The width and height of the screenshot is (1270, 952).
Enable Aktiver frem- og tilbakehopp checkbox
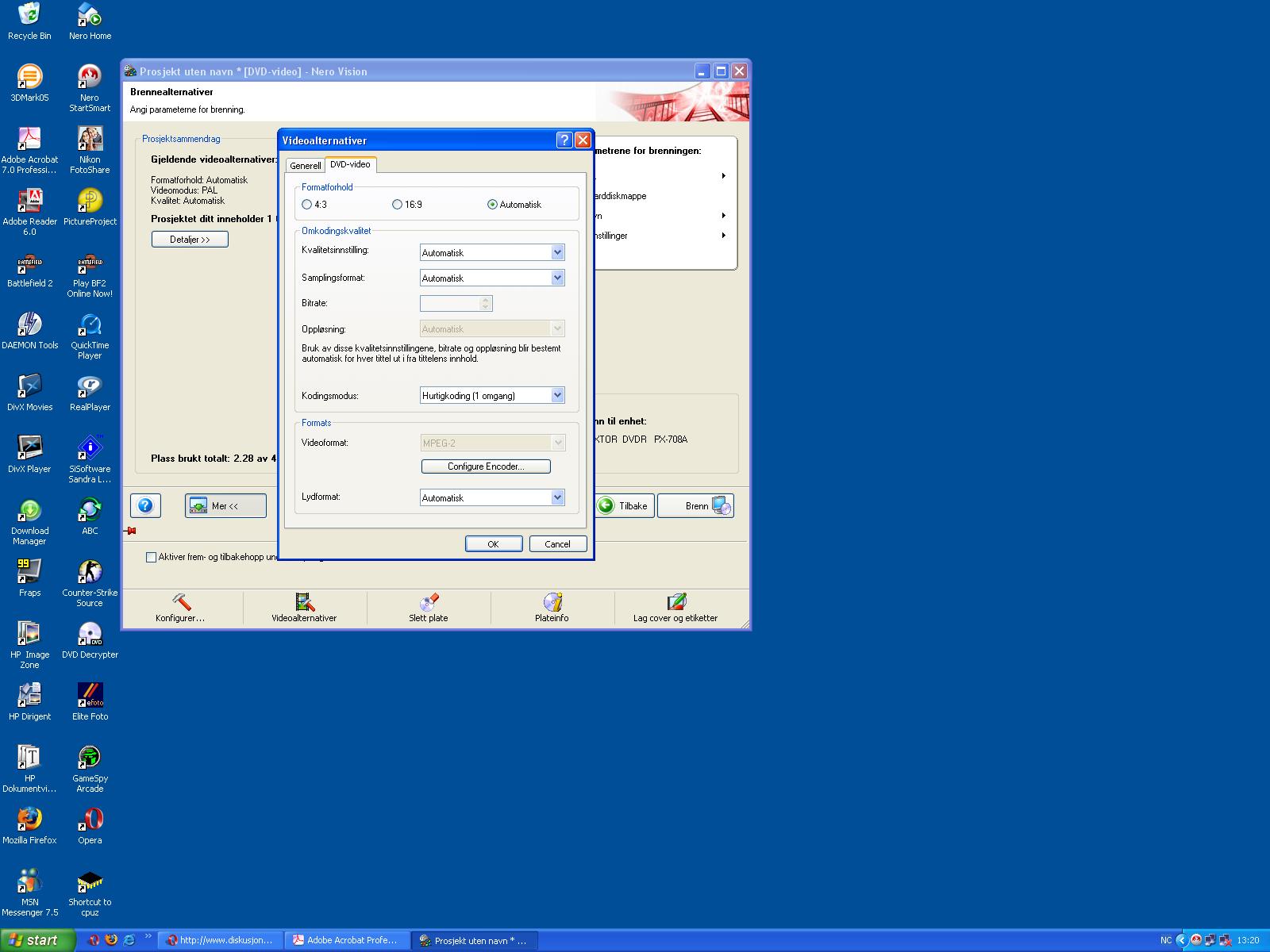click(x=151, y=557)
